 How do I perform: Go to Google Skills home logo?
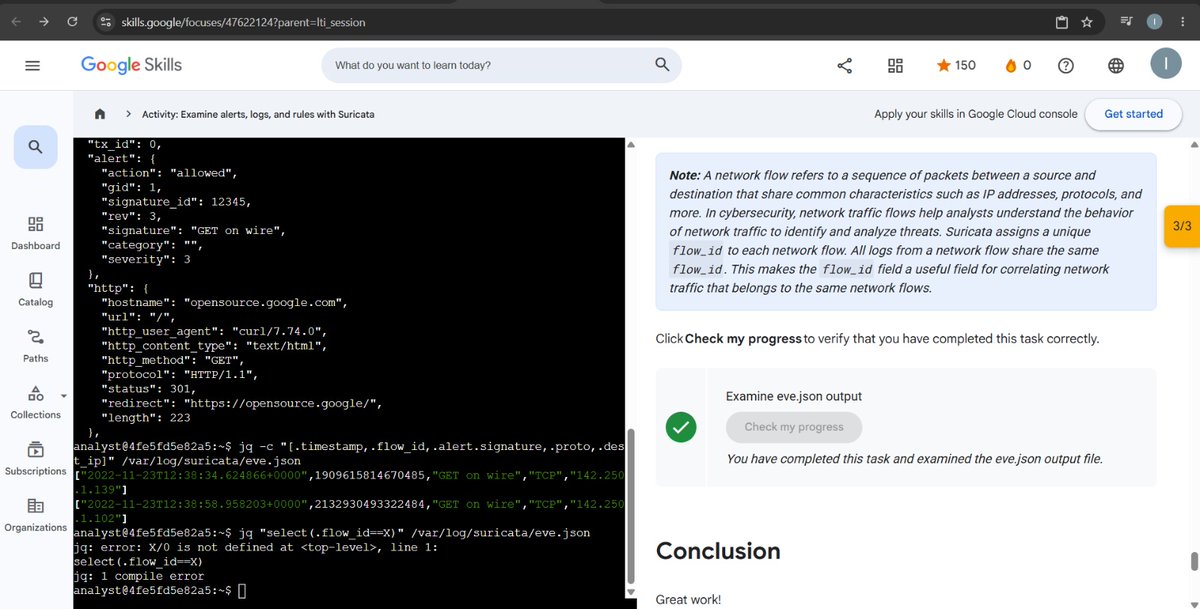[x=131, y=65]
